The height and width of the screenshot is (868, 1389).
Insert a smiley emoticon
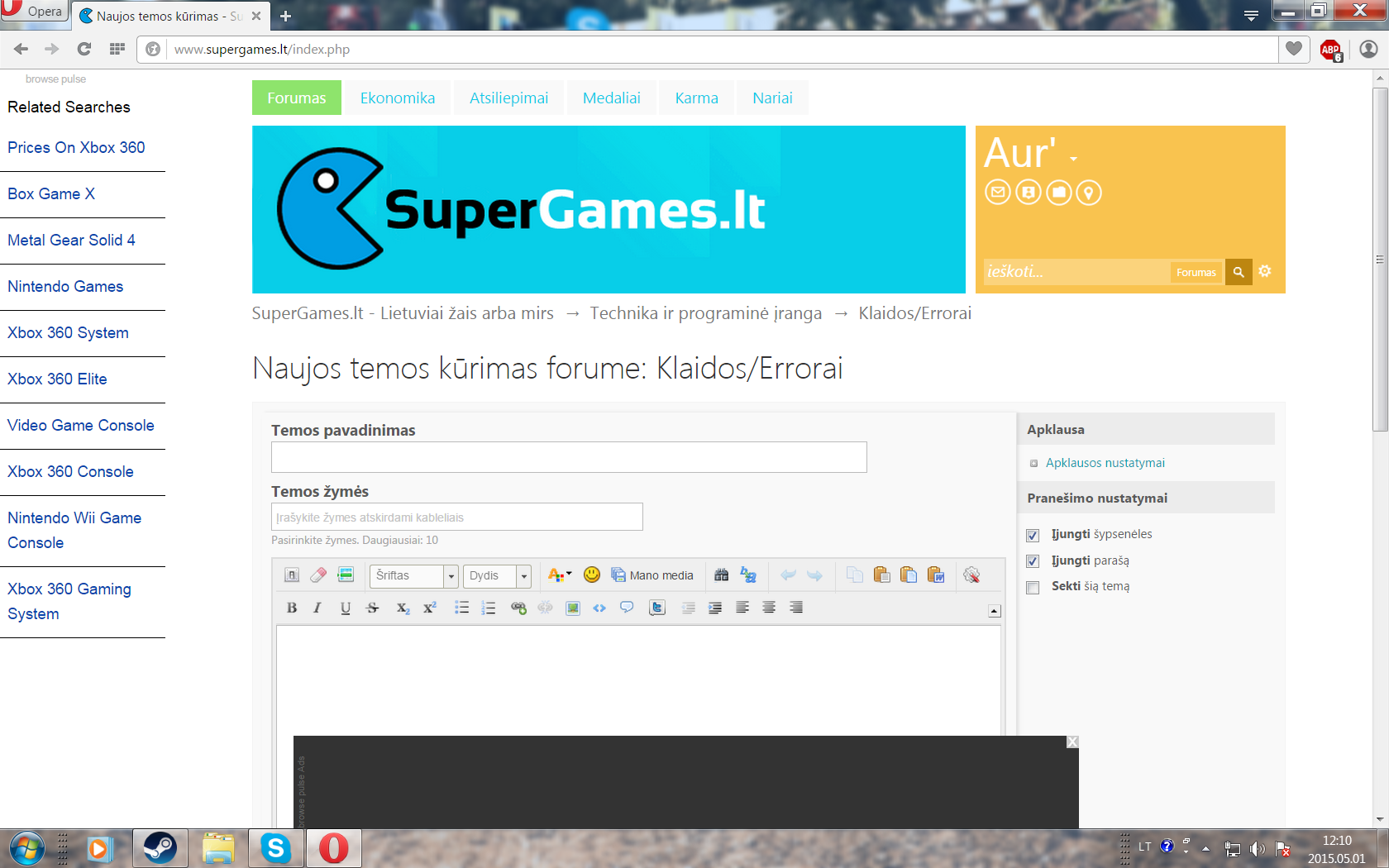point(592,575)
